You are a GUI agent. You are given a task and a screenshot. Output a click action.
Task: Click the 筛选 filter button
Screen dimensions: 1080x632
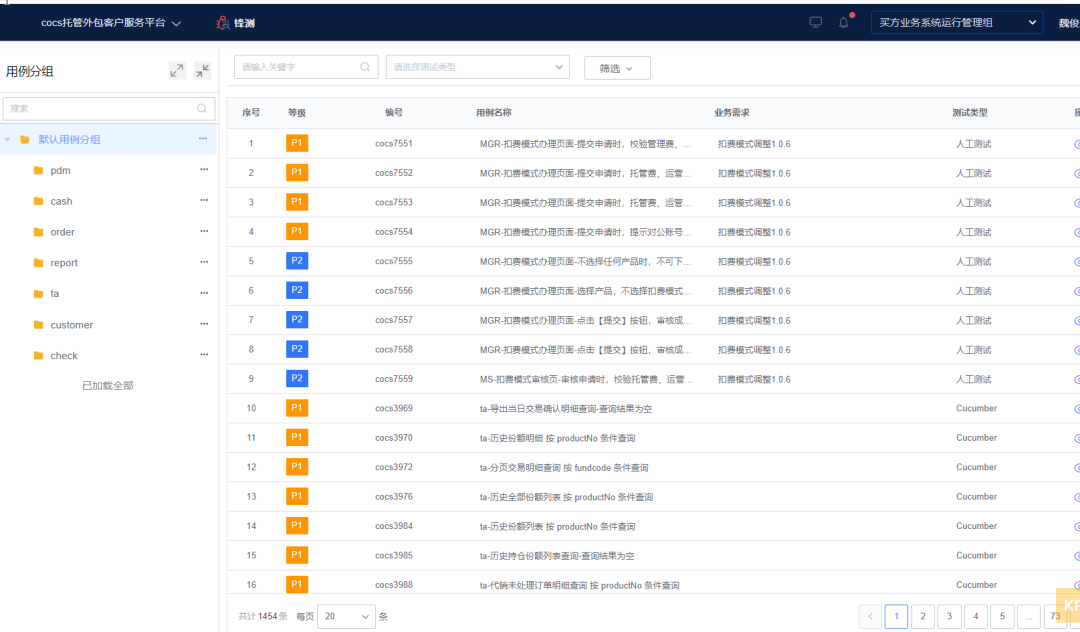(616, 68)
